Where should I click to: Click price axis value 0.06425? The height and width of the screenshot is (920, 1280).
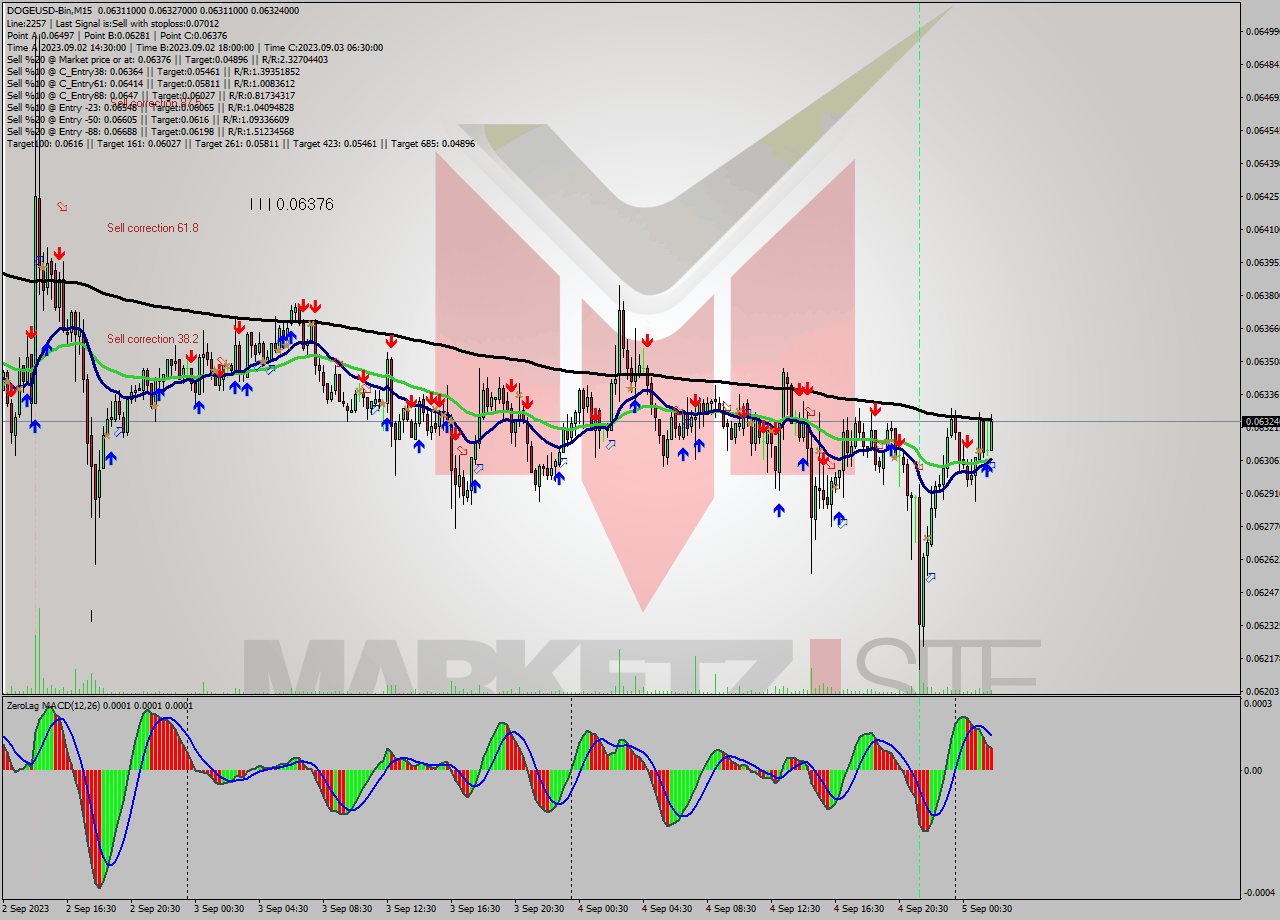tap(1261, 196)
